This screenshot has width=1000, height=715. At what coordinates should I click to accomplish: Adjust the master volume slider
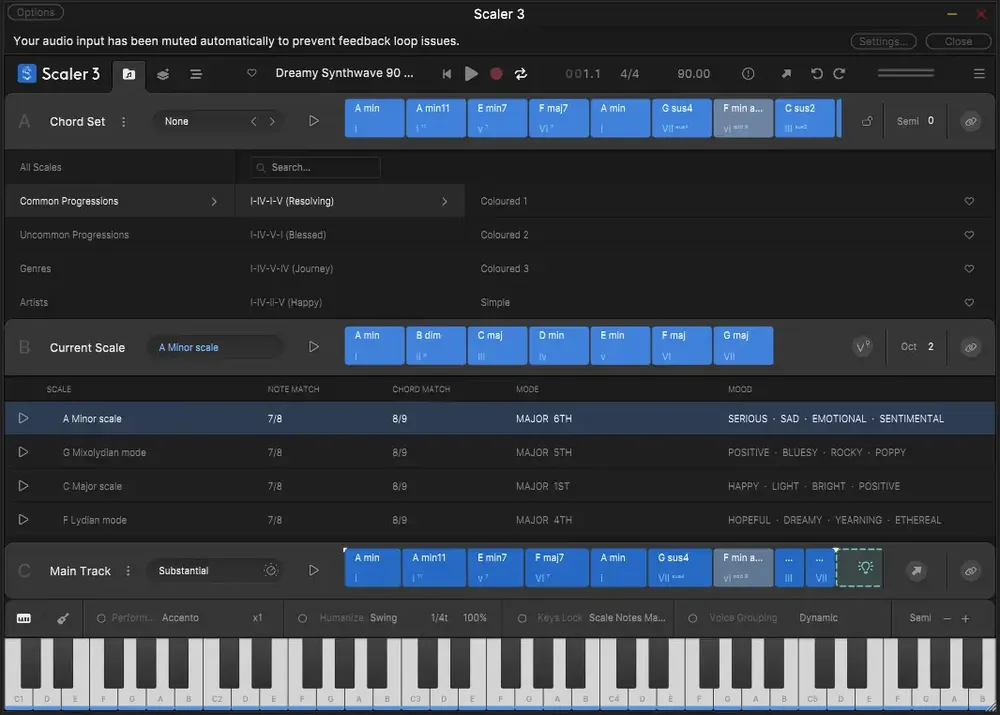point(906,73)
